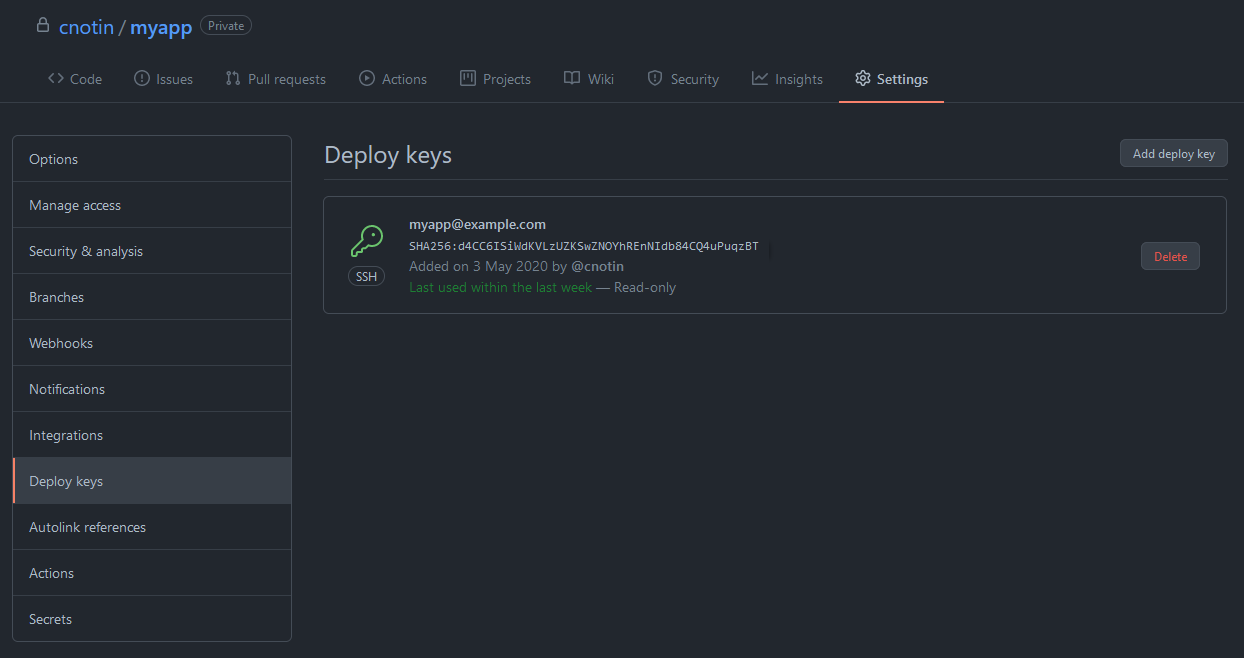The image size is (1244, 658).
Task: Click the Add deploy key button
Action: point(1174,154)
